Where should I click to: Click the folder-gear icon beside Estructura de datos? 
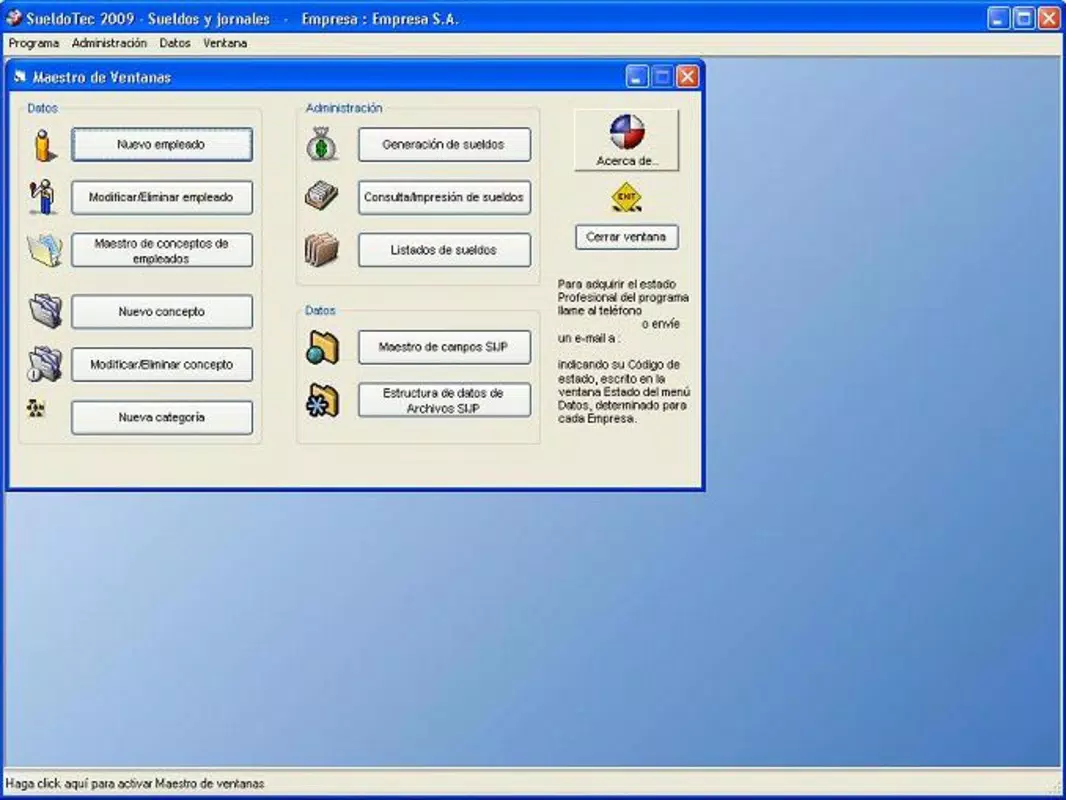coord(322,400)
